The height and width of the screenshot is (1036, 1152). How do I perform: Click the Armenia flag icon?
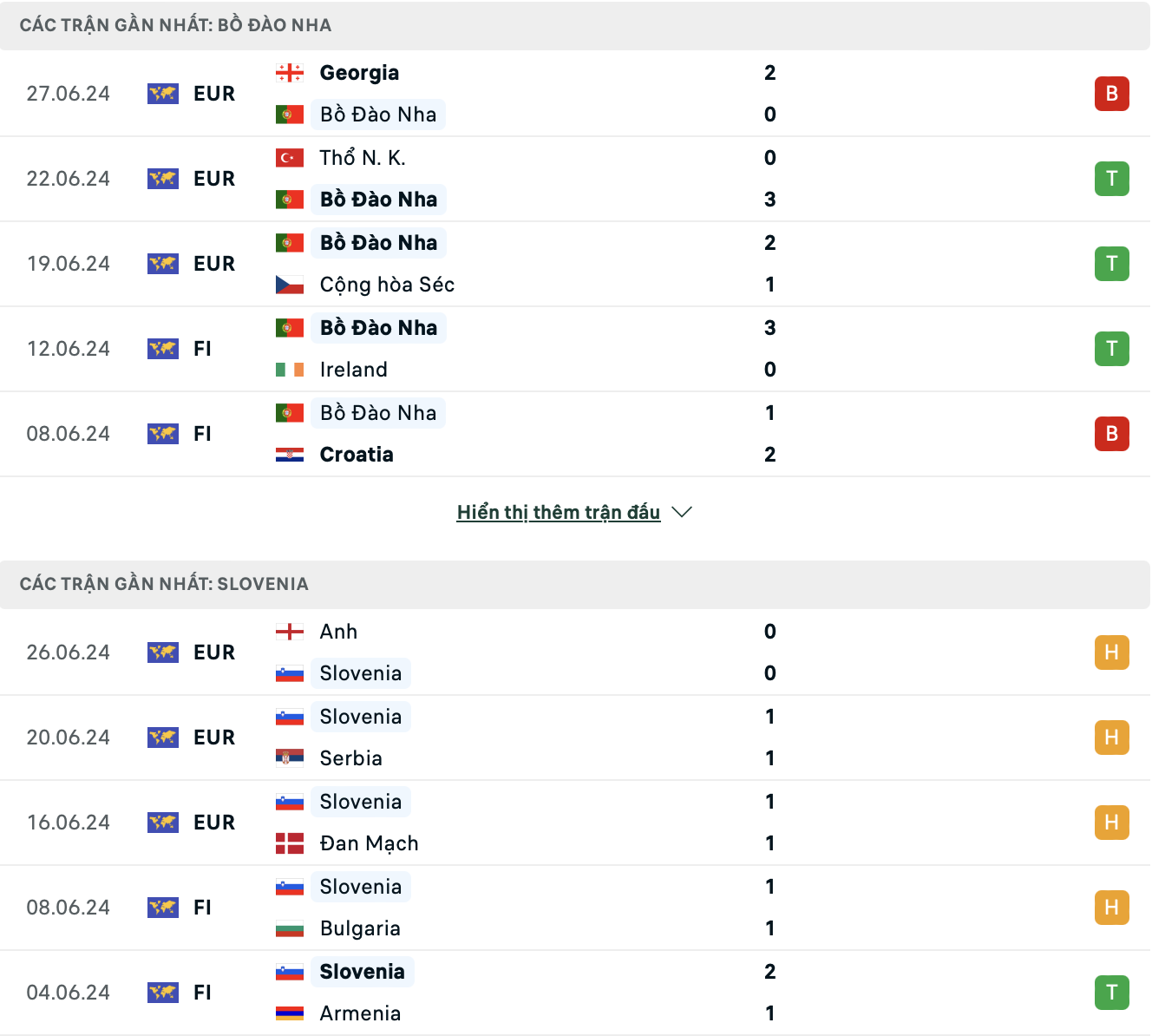290,1013
